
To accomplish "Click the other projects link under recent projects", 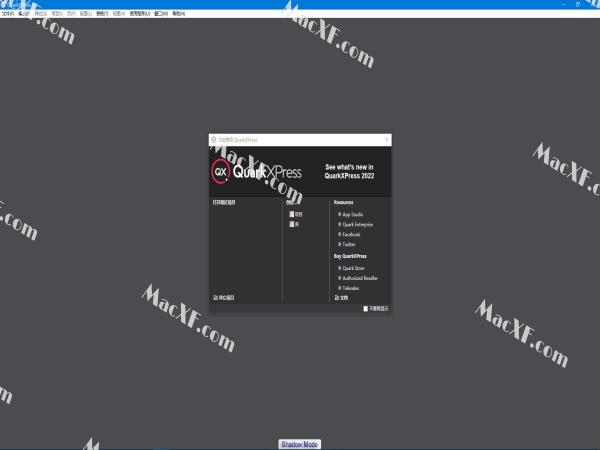I will 223,298.
